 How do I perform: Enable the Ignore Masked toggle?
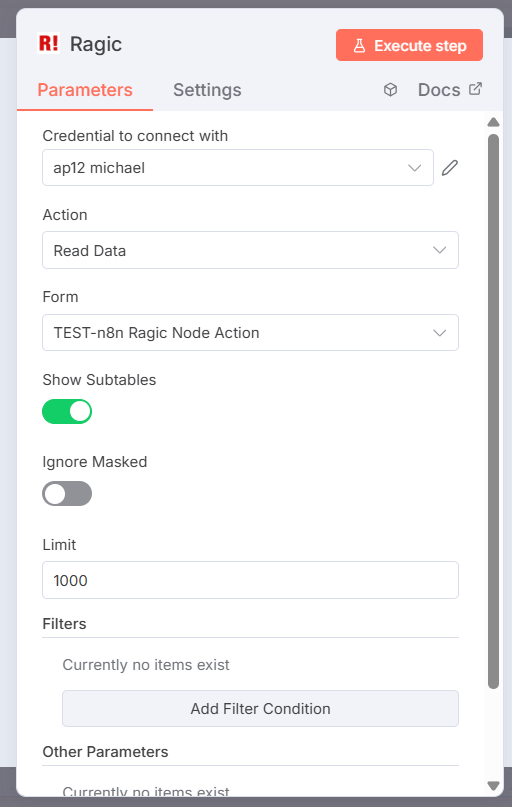click(67, 494)
